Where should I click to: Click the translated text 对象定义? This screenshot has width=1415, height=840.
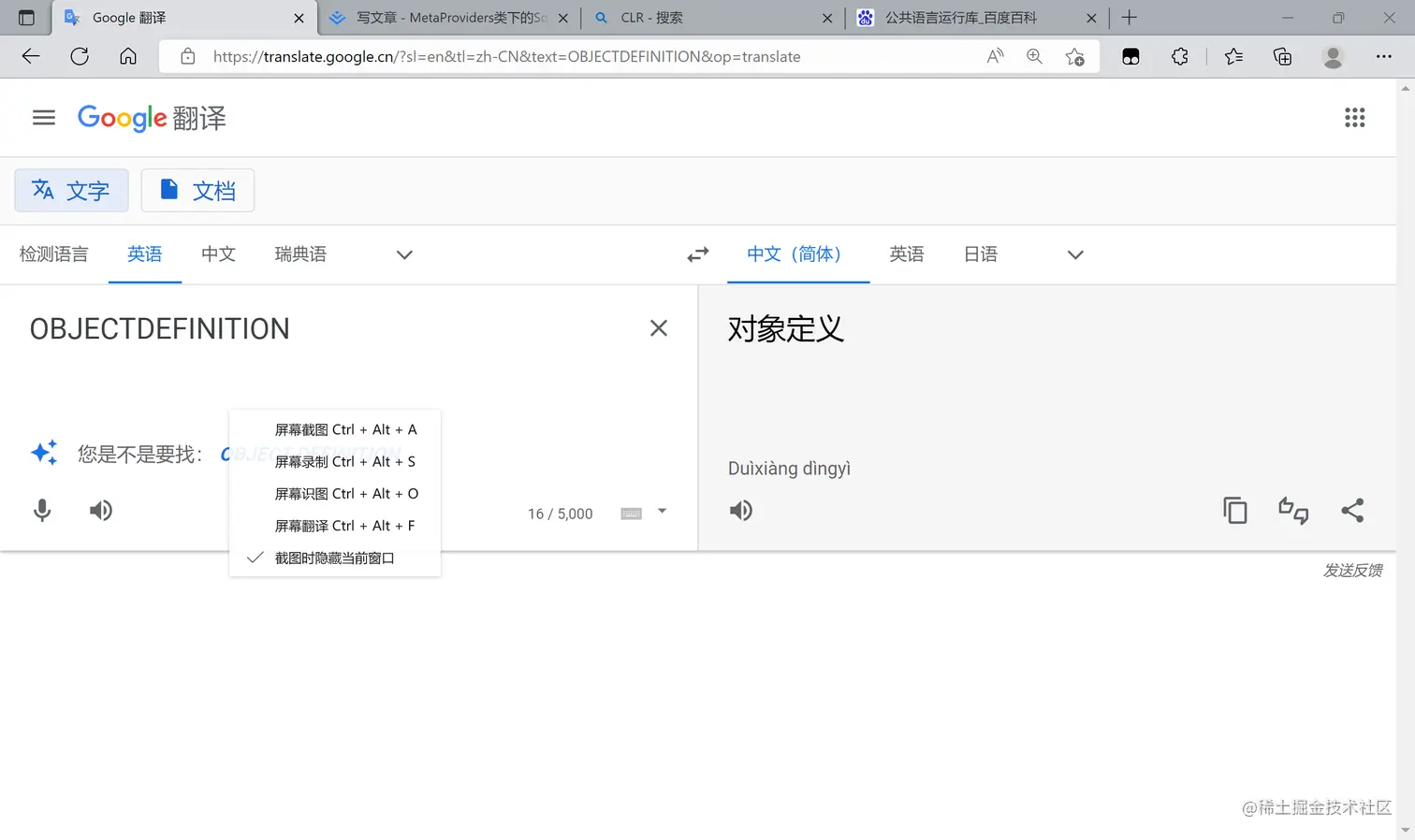coord(786,329)
